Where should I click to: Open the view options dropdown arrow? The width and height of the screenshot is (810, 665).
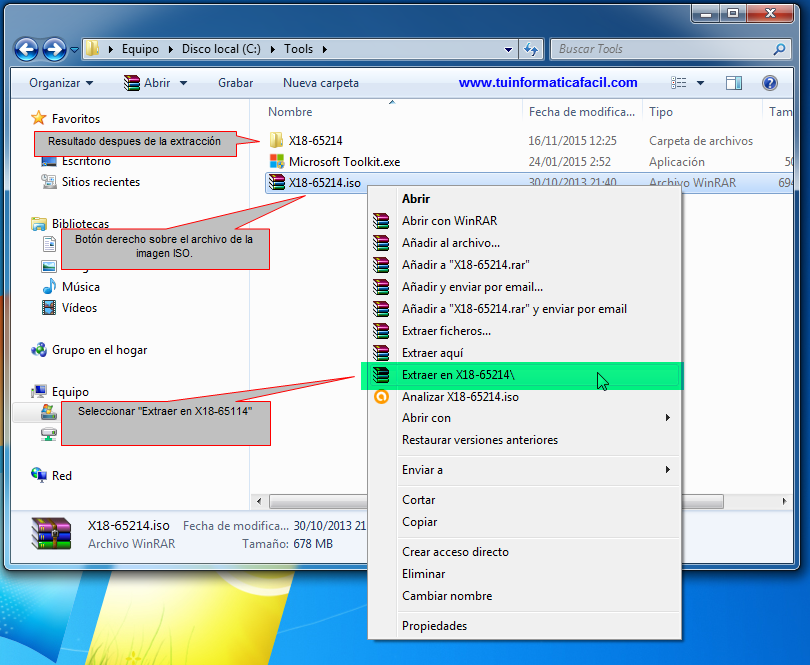(700, 83)
